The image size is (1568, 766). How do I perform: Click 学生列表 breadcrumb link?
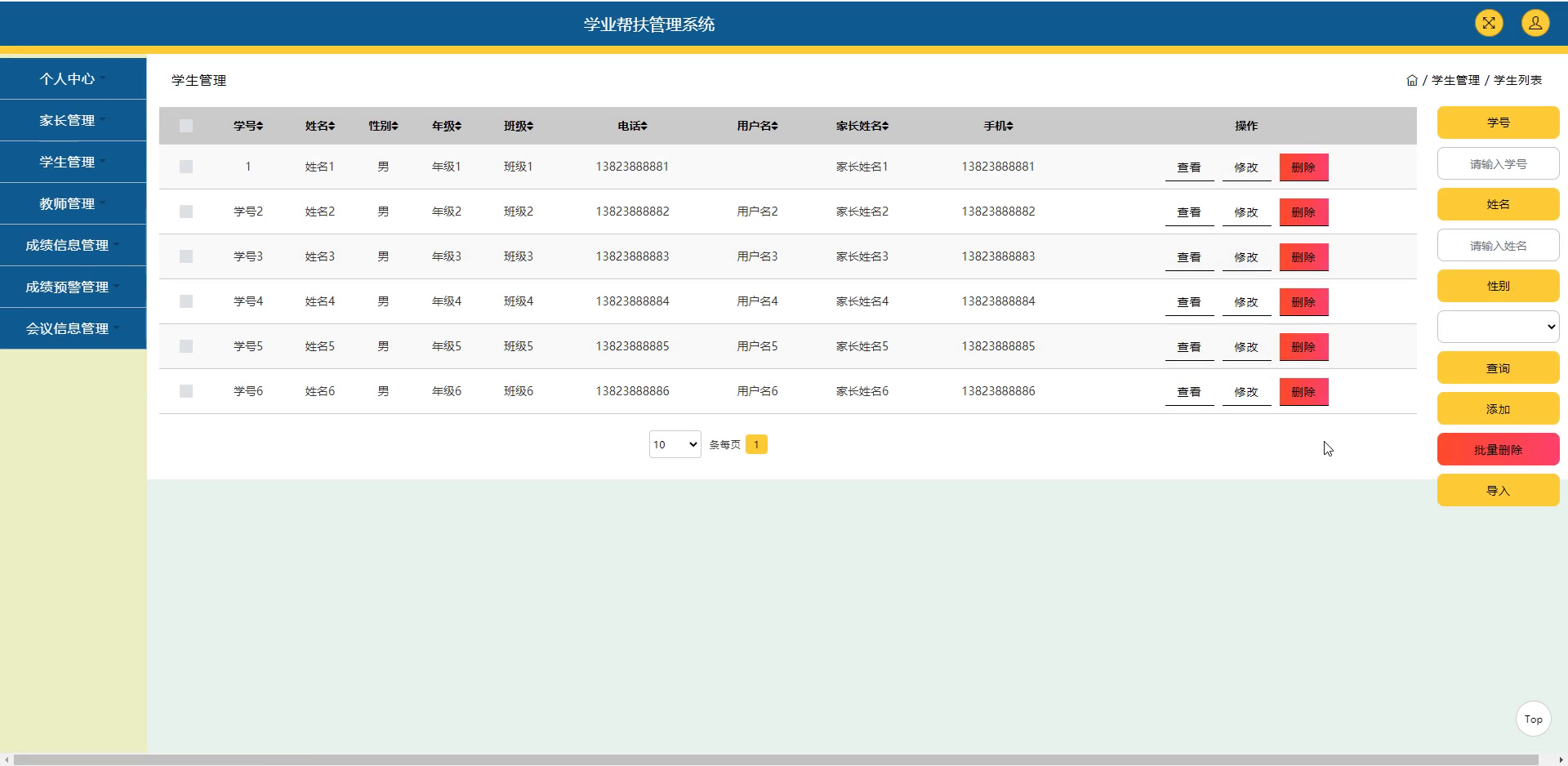click(1517, 80)
